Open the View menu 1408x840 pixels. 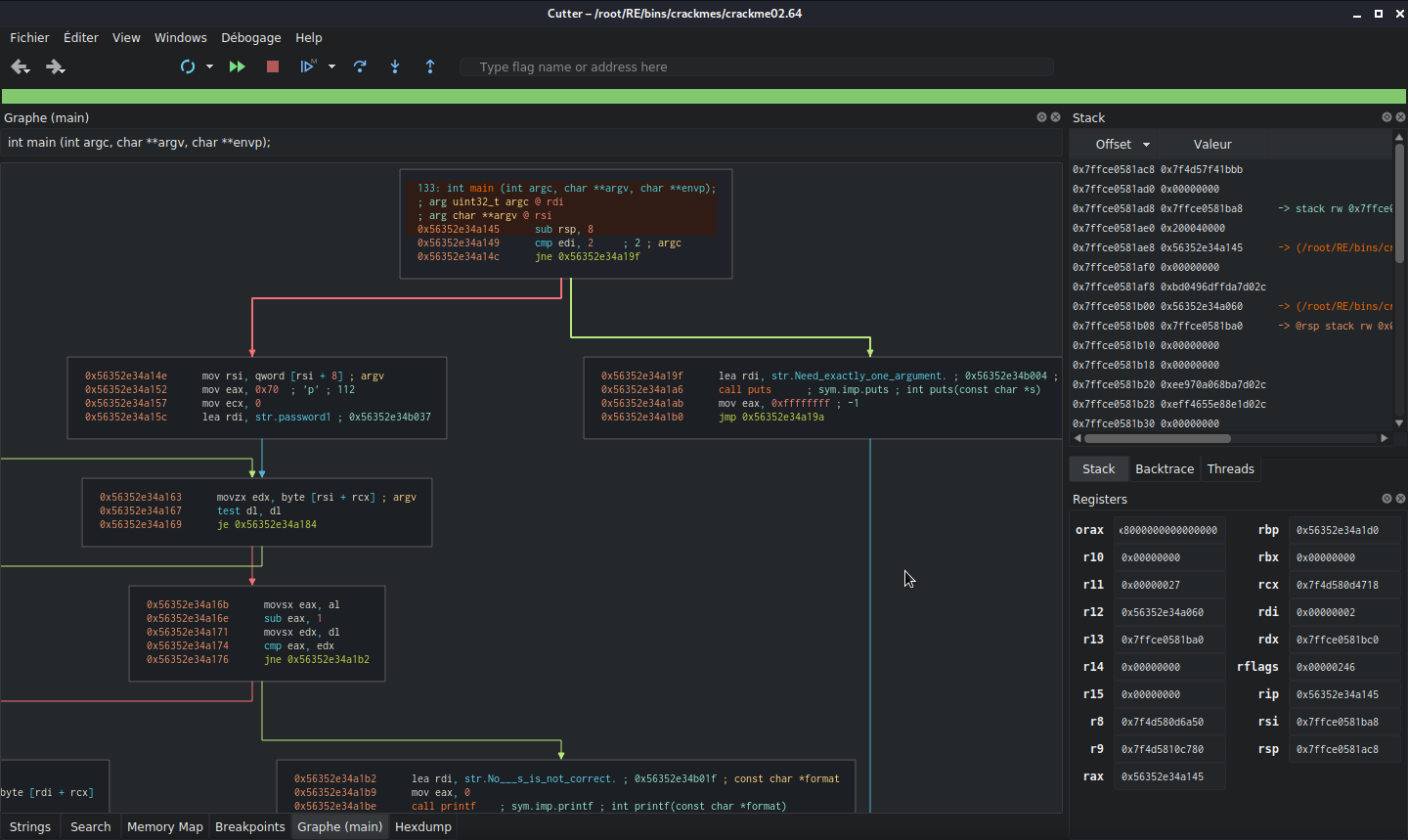pos(126,37)
